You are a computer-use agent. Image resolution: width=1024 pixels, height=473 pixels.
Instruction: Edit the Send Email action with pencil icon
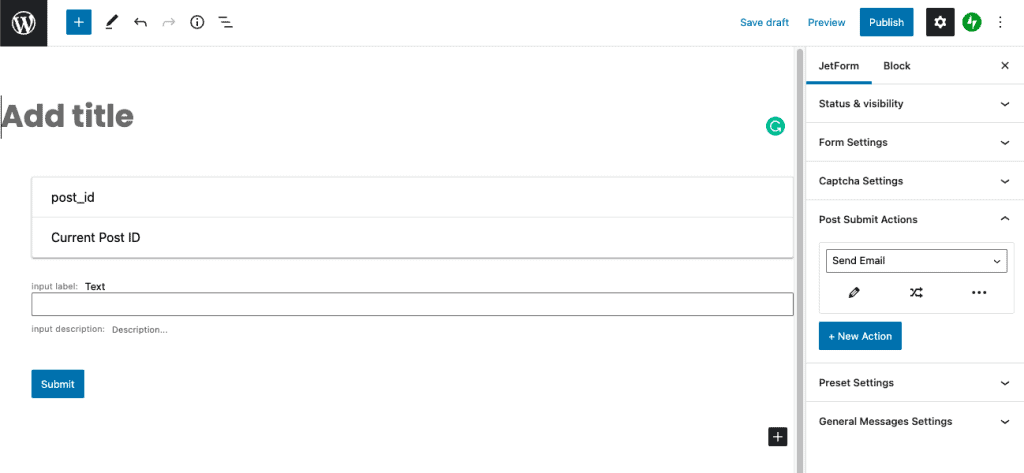point(854,293)
